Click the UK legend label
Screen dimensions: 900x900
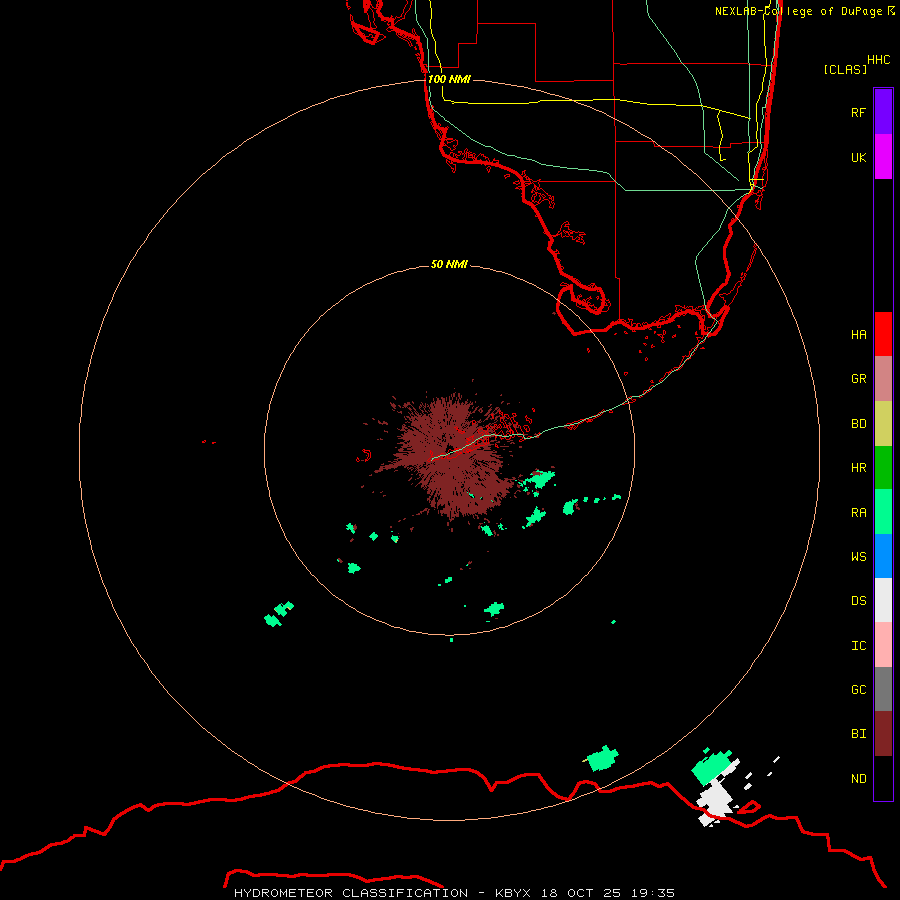858,157
